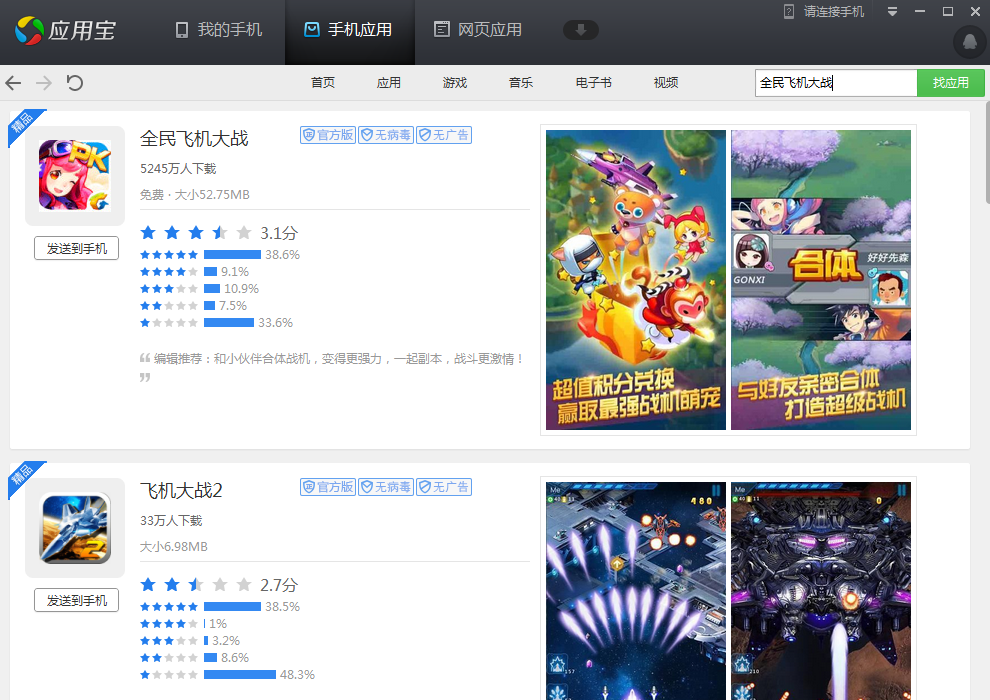Image resolution: width=990 pixels, height=700 pixels.
Task: Click the 3.1分 rating score
Action: (x=278, y=233)
